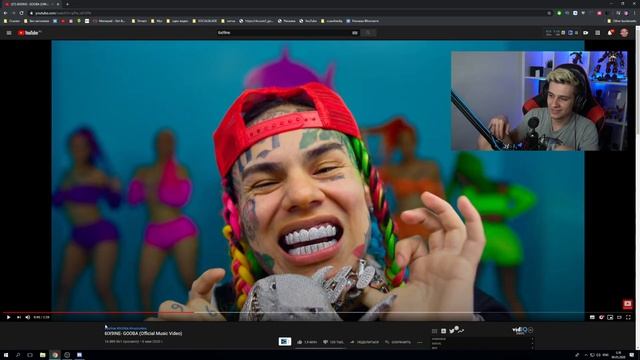Click the Save to playlist button
640x360 pixels.
click(398, 342)
